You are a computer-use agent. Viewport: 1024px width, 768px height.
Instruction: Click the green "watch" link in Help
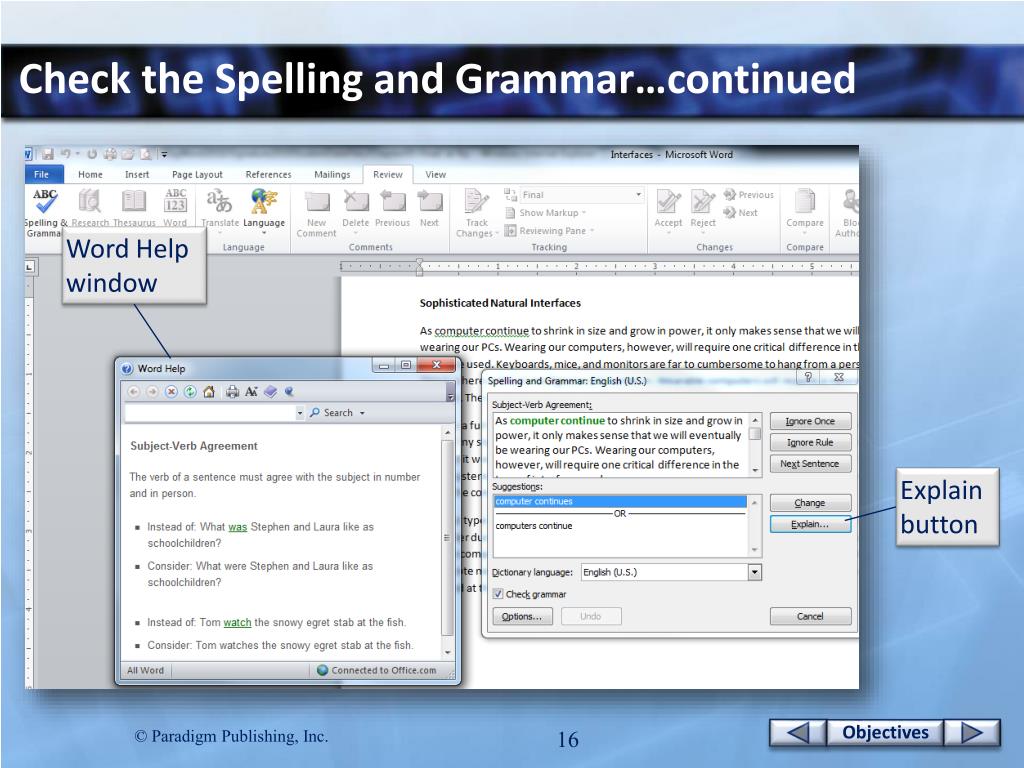pyautogui.click(x=237, y=623)
